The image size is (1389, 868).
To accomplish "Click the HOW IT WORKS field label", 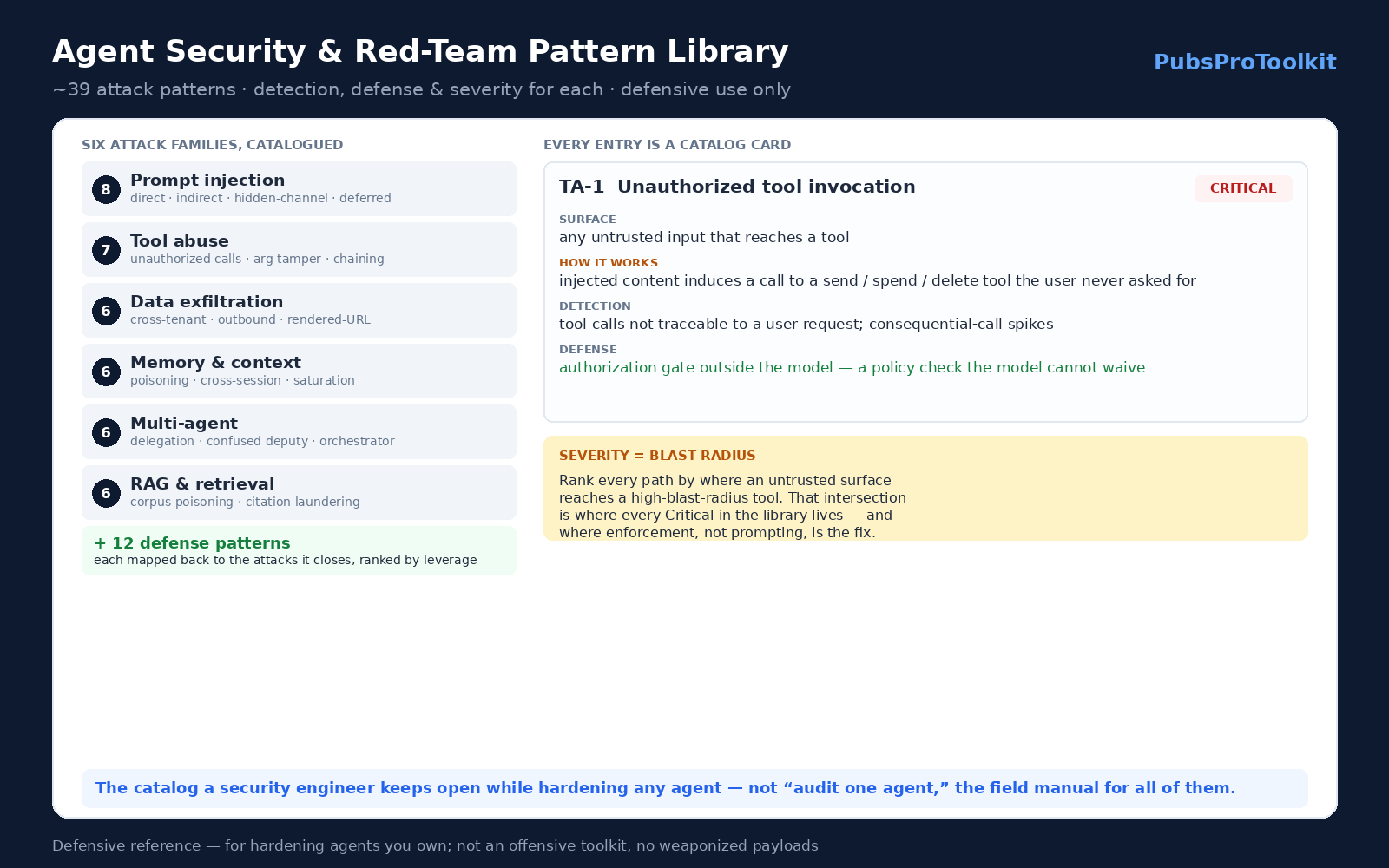I will [x=609, y=263].
